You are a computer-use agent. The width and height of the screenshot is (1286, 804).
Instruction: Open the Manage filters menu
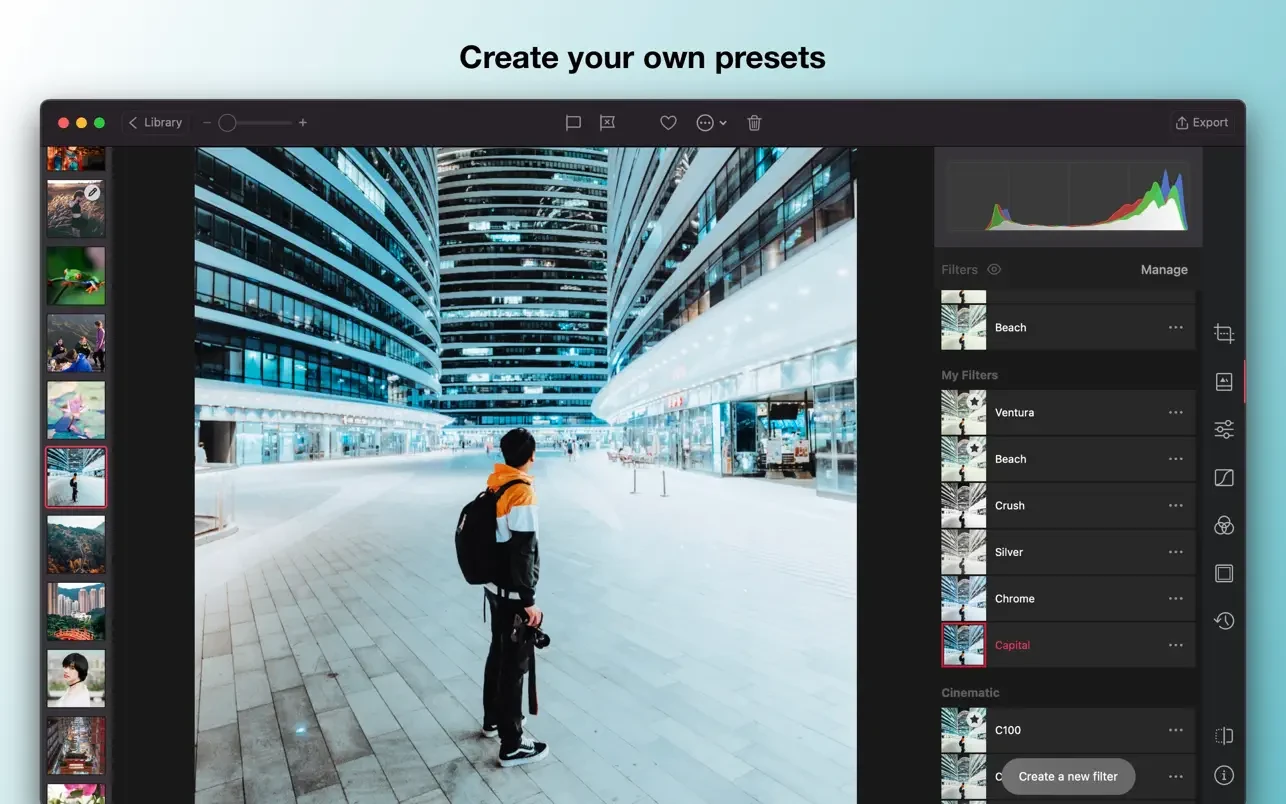[x=1163, y=269]
